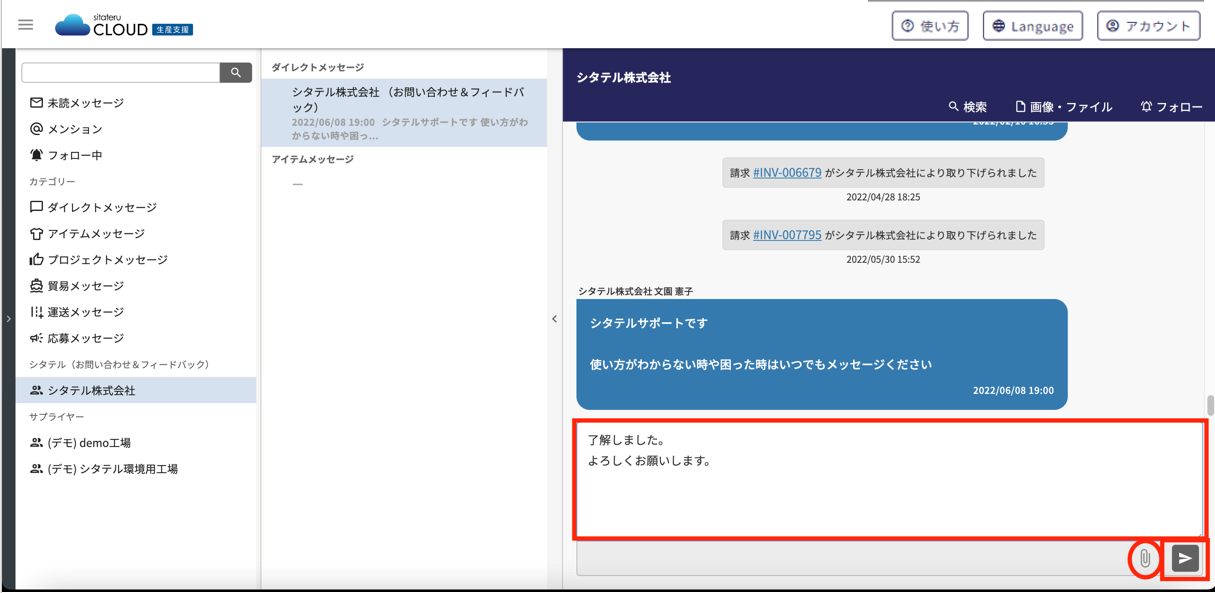This screenshot has width=1215, height=593.
Task: Expand the collapsed left edge panel arrow
Action: [x=8, y=319]
